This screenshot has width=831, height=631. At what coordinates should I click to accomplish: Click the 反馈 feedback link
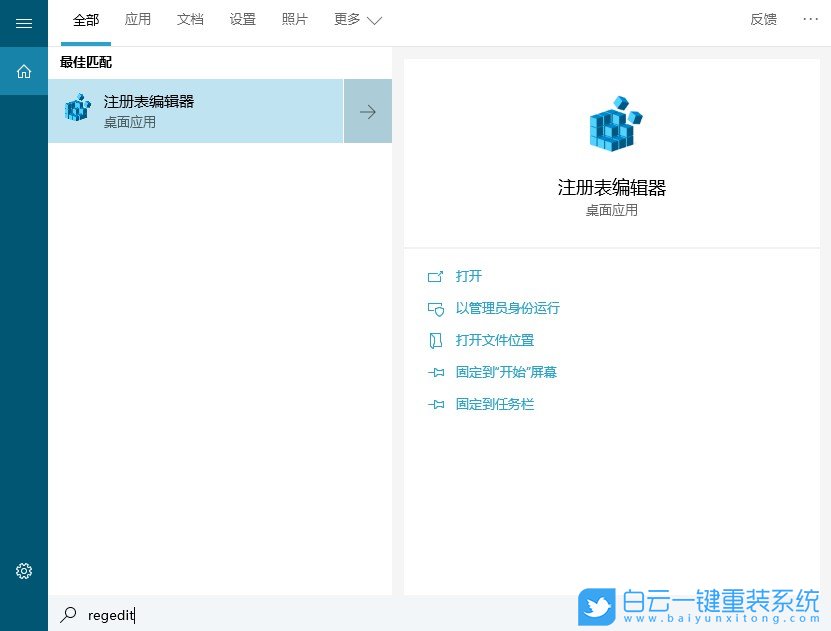(x=763, y=19)
